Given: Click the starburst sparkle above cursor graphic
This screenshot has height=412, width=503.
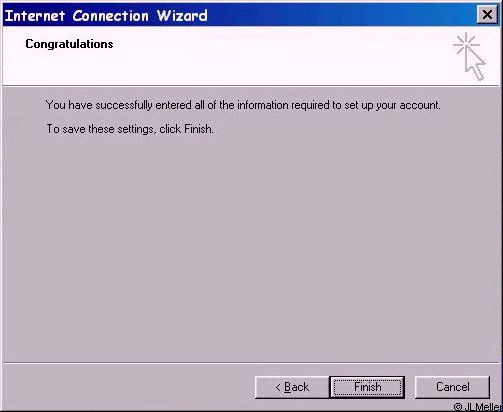Looking at the screenshot, I should pos(466,43).
